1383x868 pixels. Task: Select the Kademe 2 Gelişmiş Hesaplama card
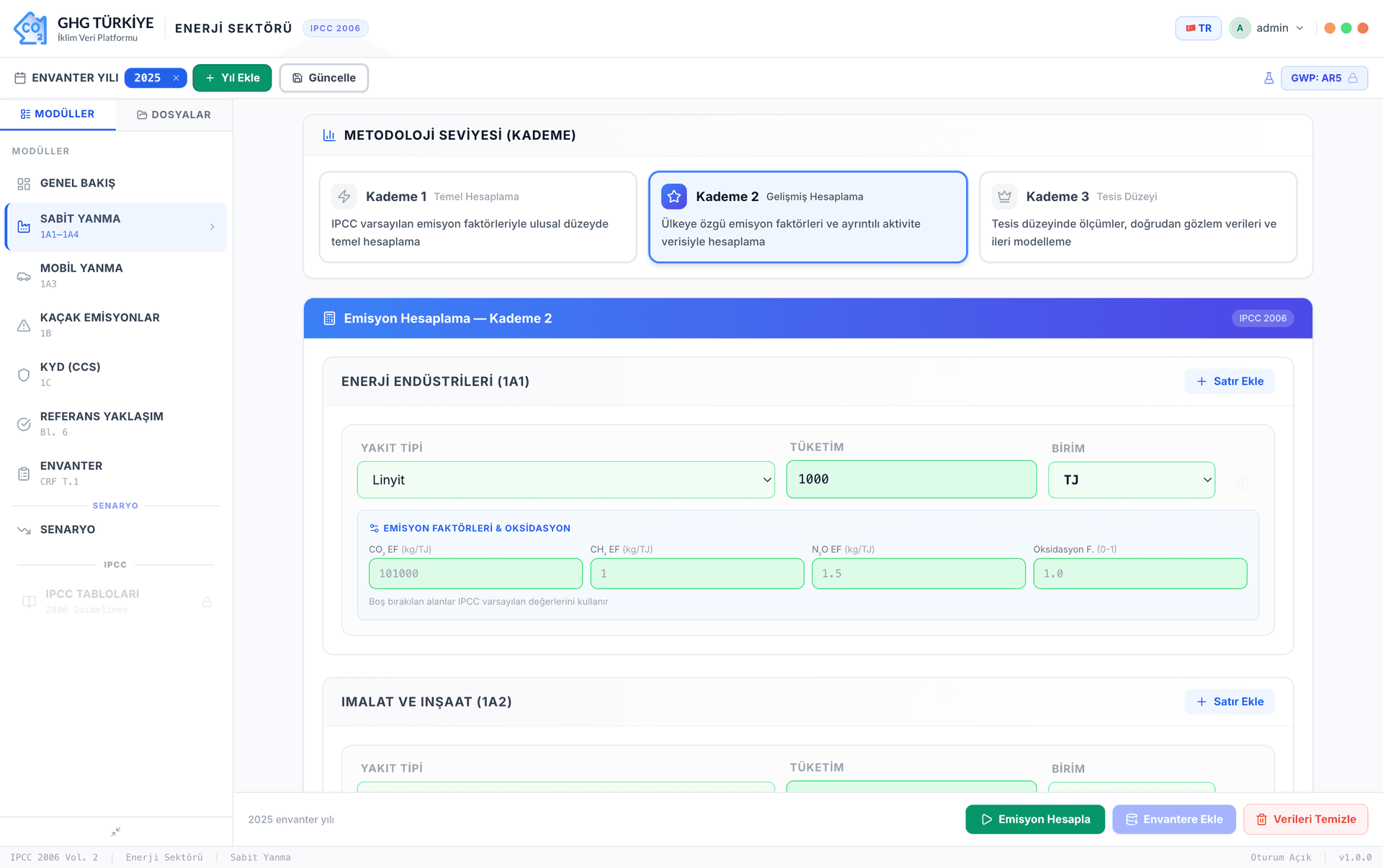[807, 217]
